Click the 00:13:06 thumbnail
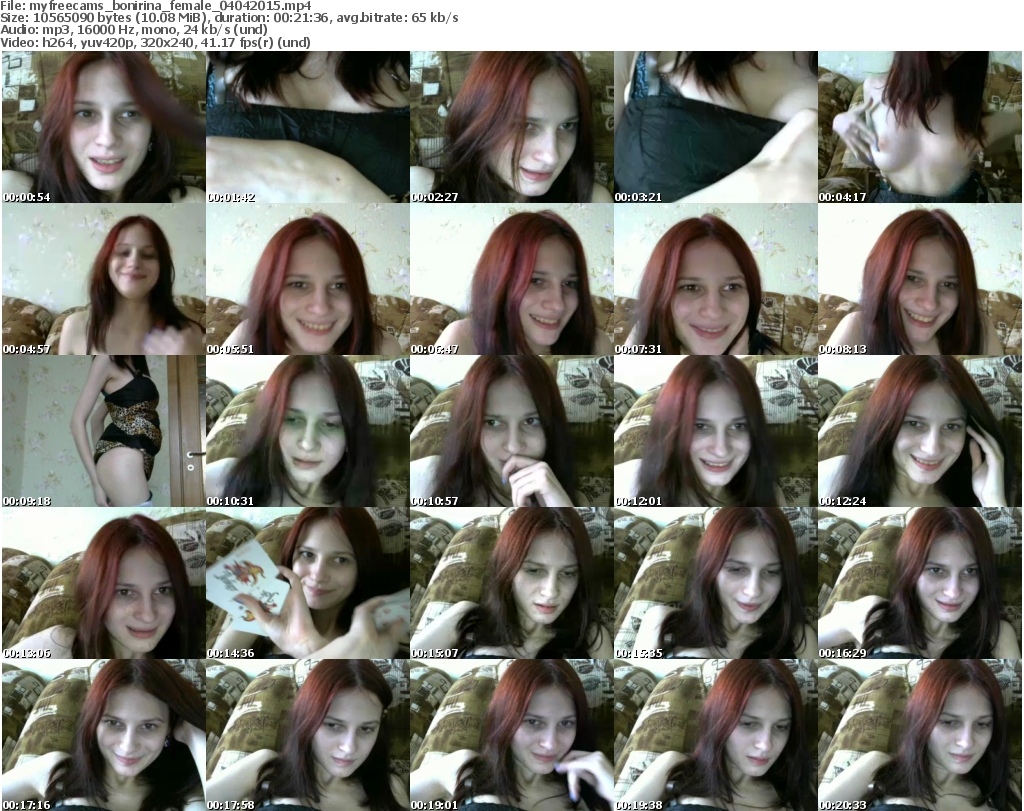The image size is (1024, 811). tap(104, 583)
